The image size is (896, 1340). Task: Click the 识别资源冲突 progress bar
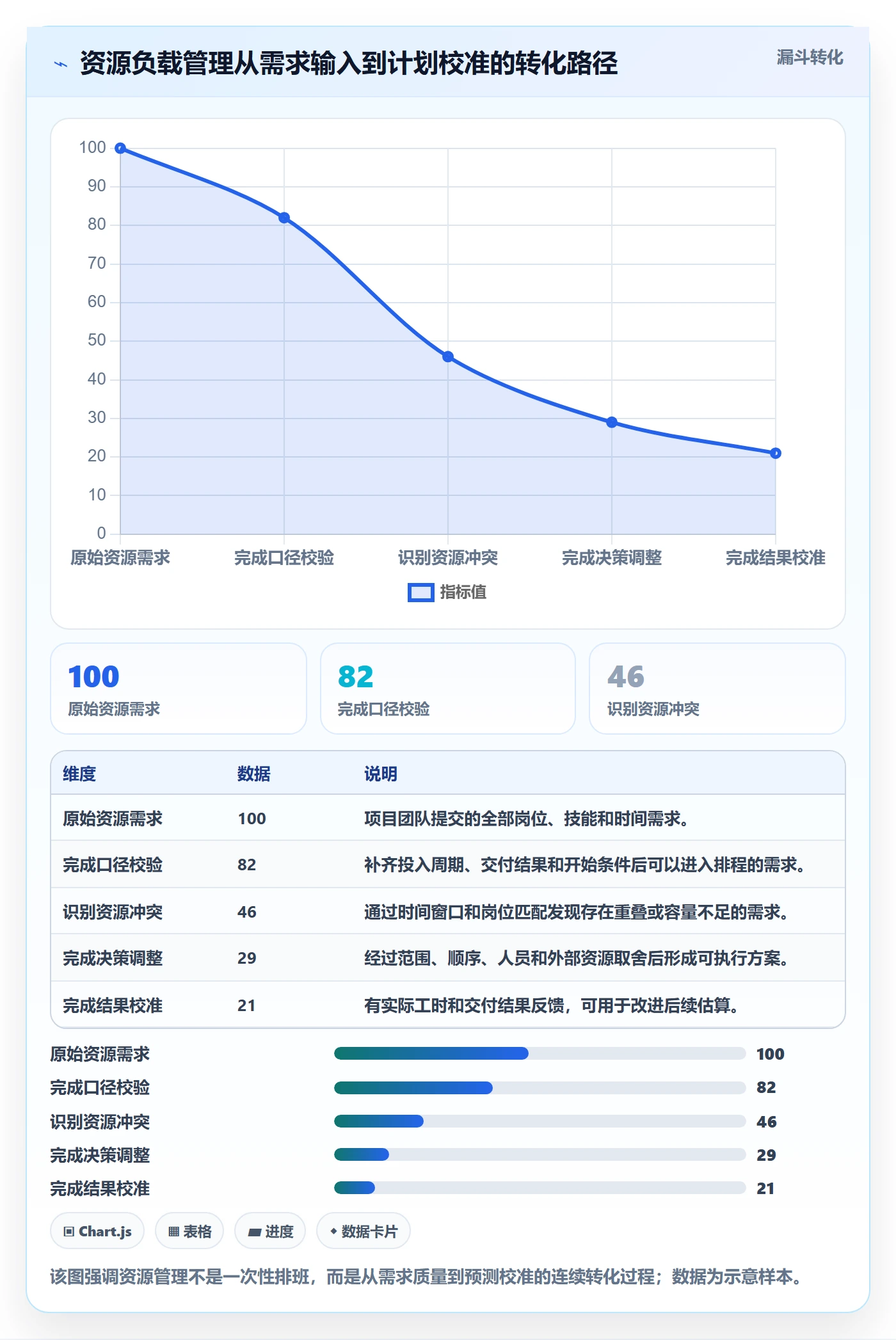point(540,1121)
